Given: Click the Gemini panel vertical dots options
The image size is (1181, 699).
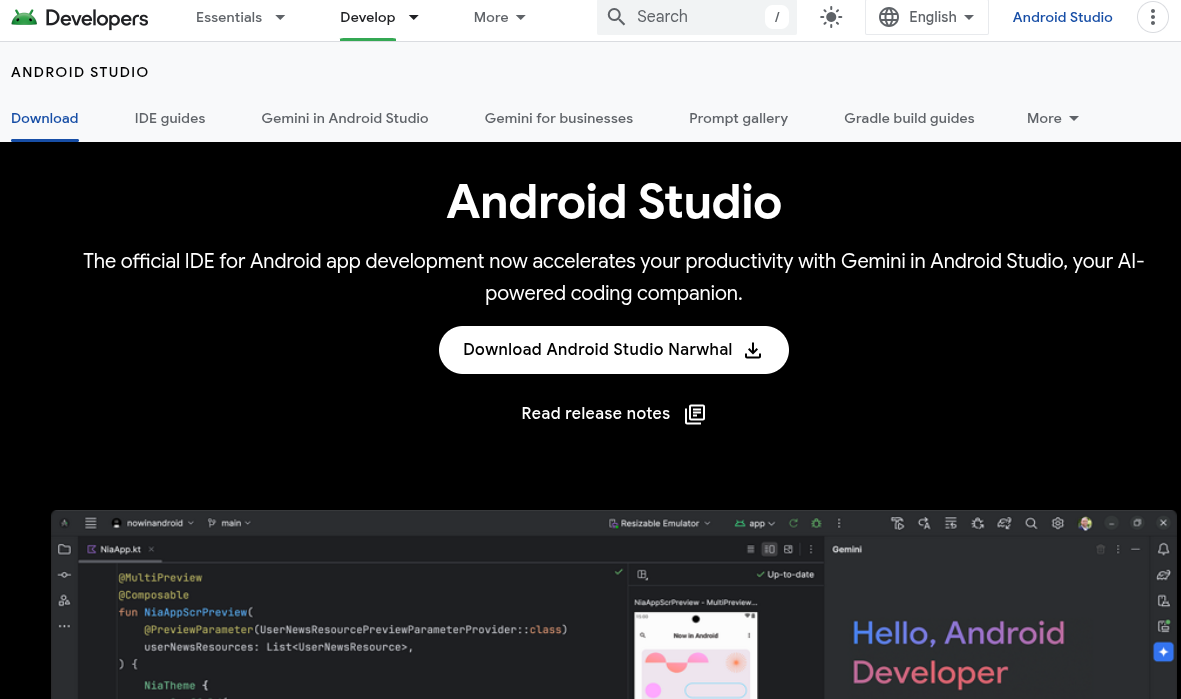Looking at the screenshot, I should click(x=1118, y=549).
